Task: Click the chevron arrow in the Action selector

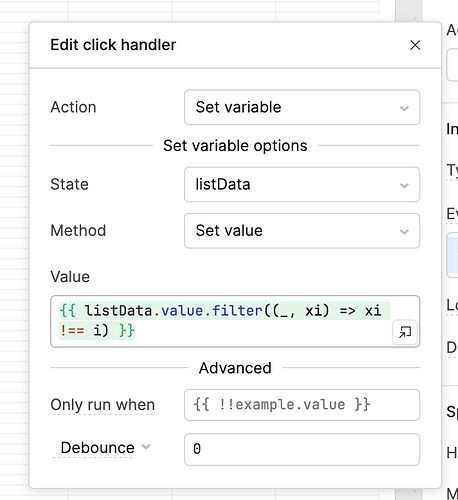Action: coord(404,108)
